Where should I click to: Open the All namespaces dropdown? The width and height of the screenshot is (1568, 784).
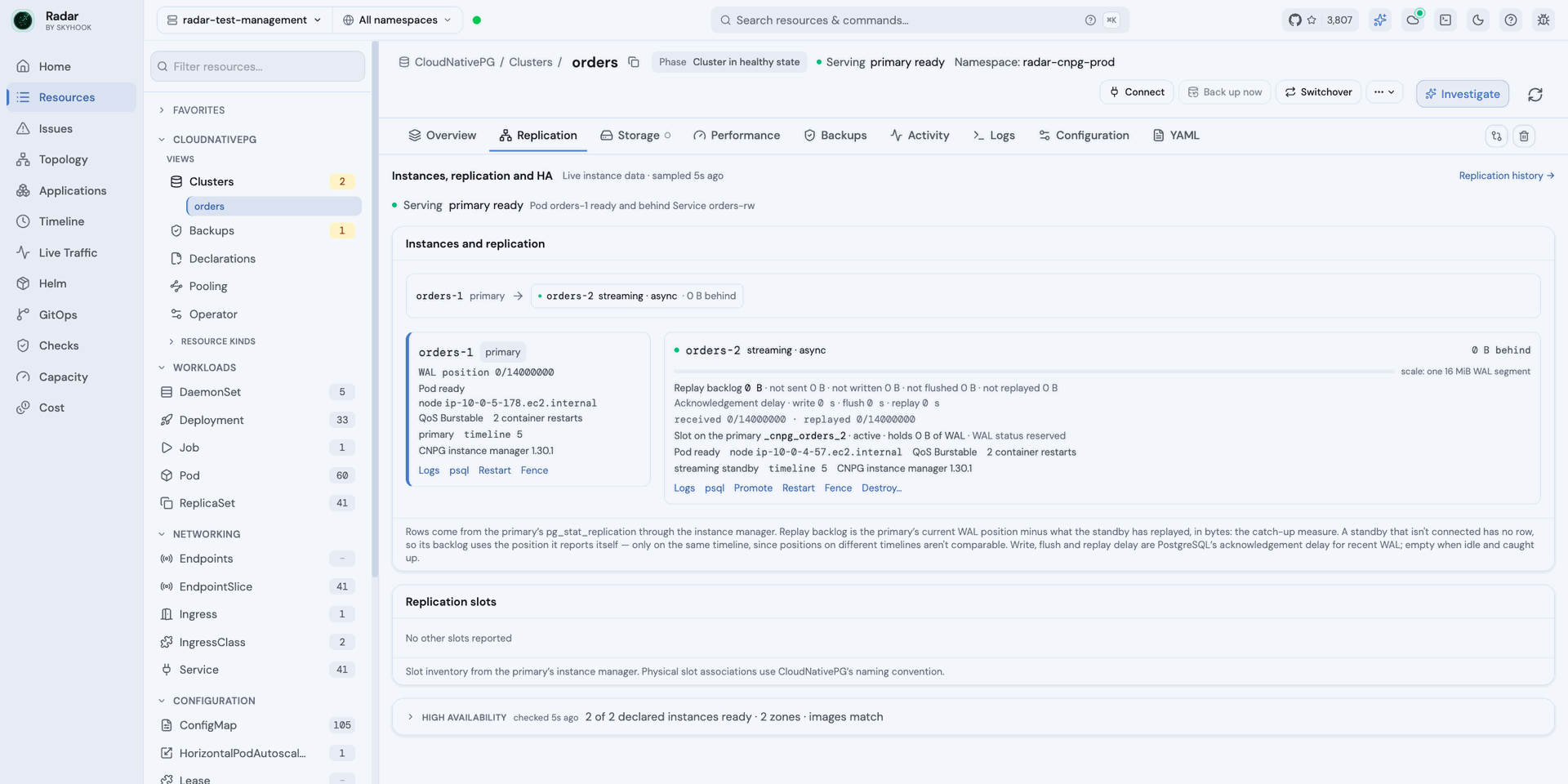click(x=397, y=20)
